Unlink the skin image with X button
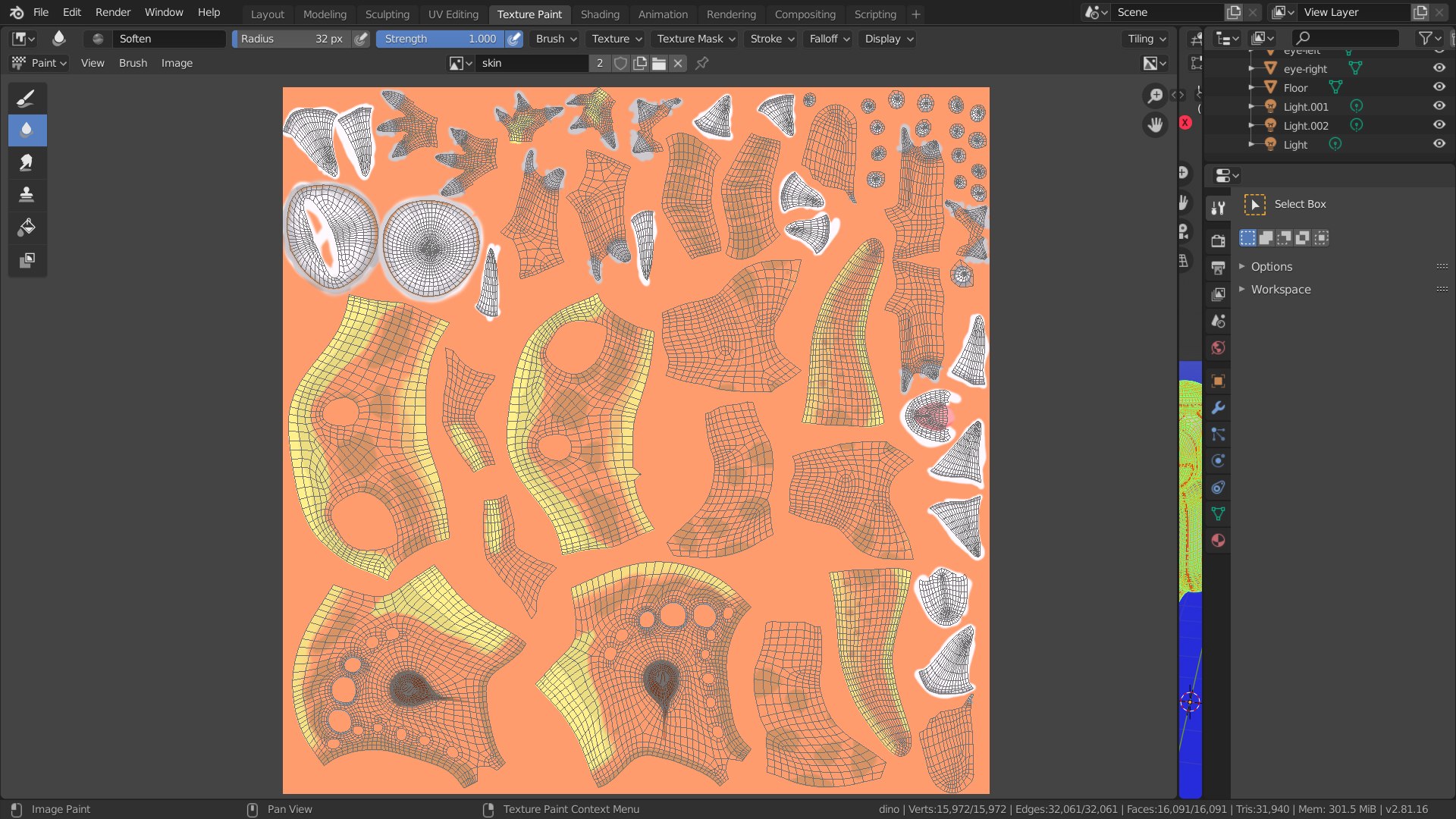The image size is (1456, 819). click(x=678, y=63)
